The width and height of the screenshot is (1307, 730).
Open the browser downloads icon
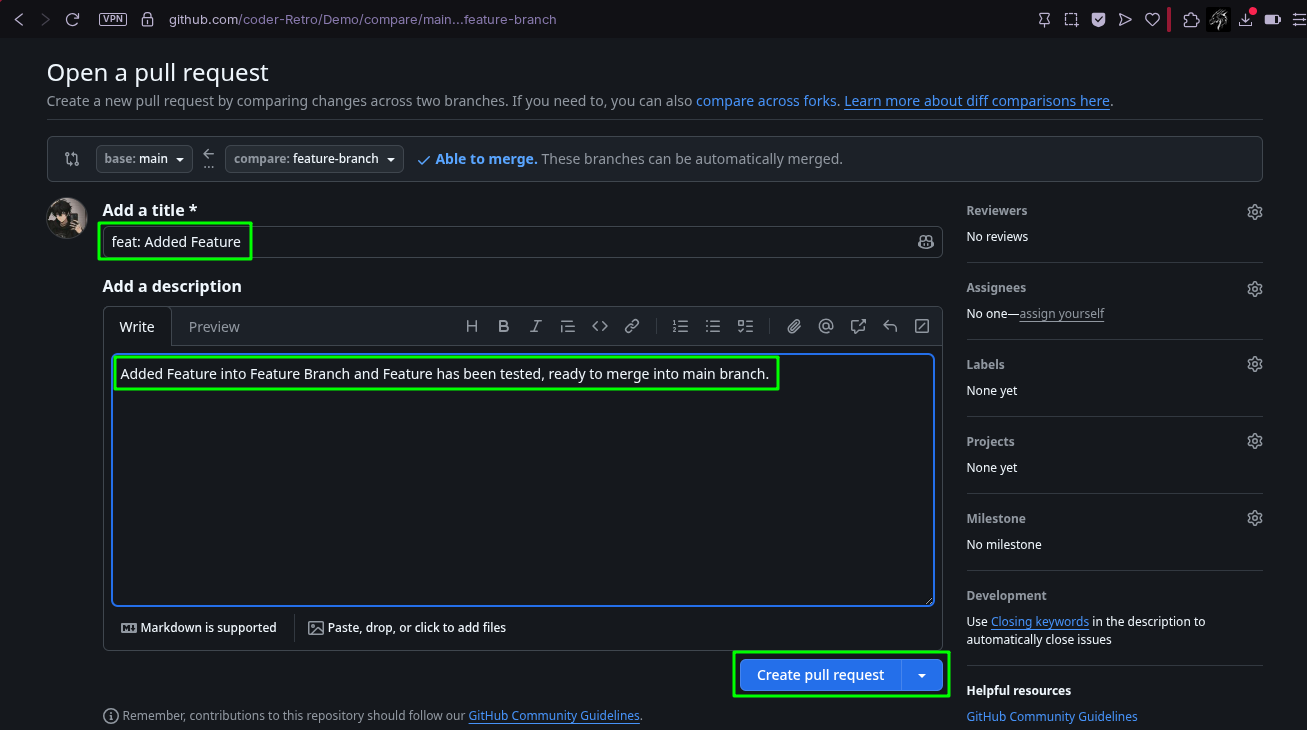[x=1246, y=19]
